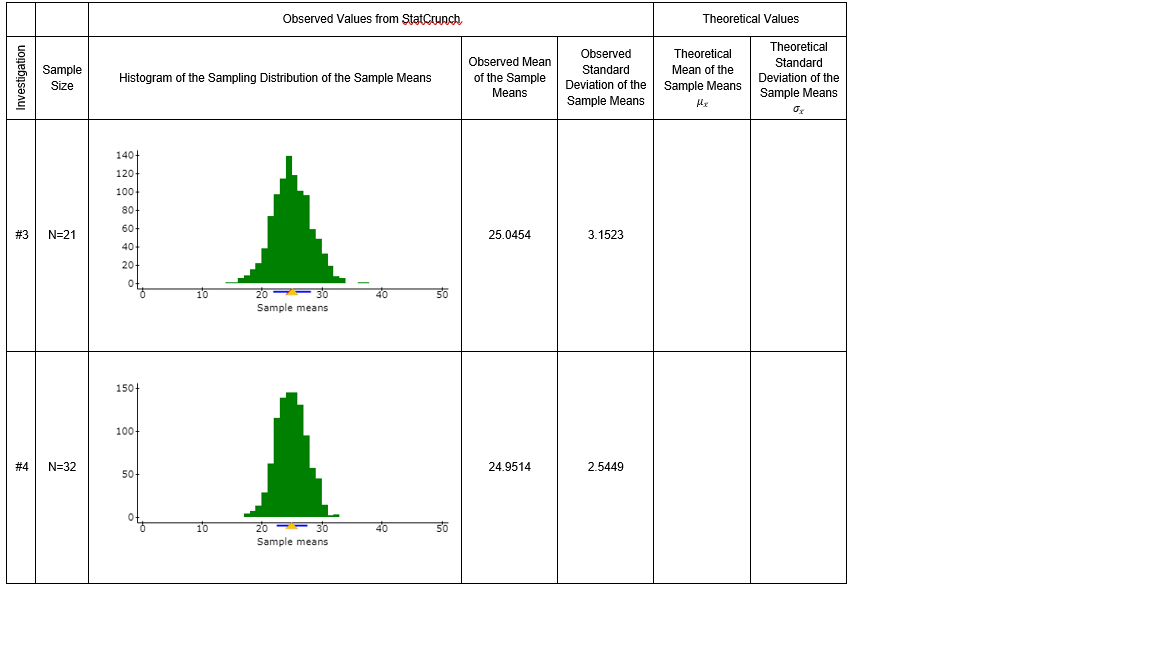Viewport: 1152px width, 648px height.
Task: Click the empty Theoretical Mean cell for investigation #3
Action: (x=701, y=235)
